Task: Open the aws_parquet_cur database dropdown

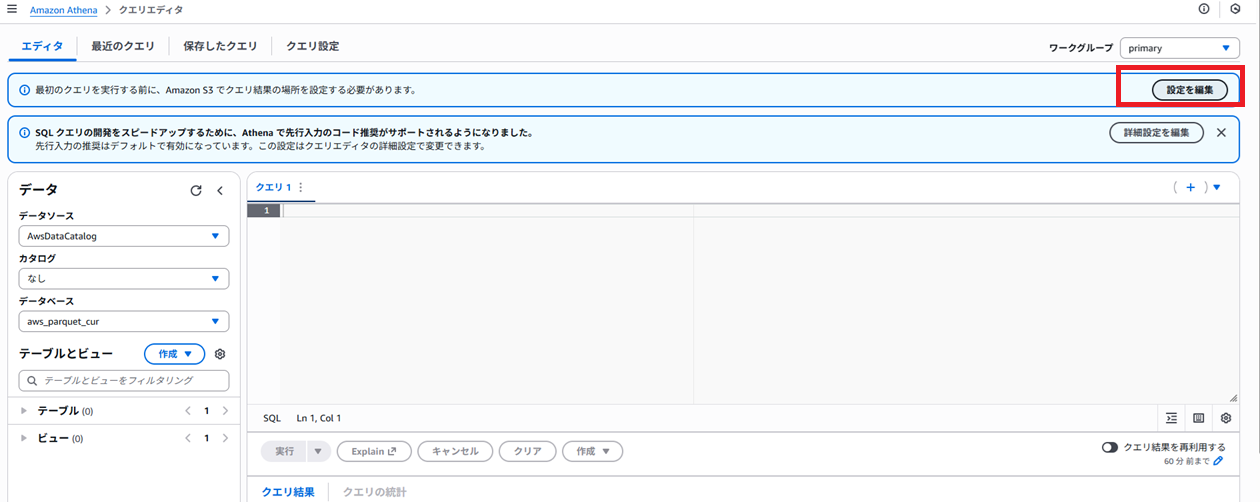Action: coord(124,321)
